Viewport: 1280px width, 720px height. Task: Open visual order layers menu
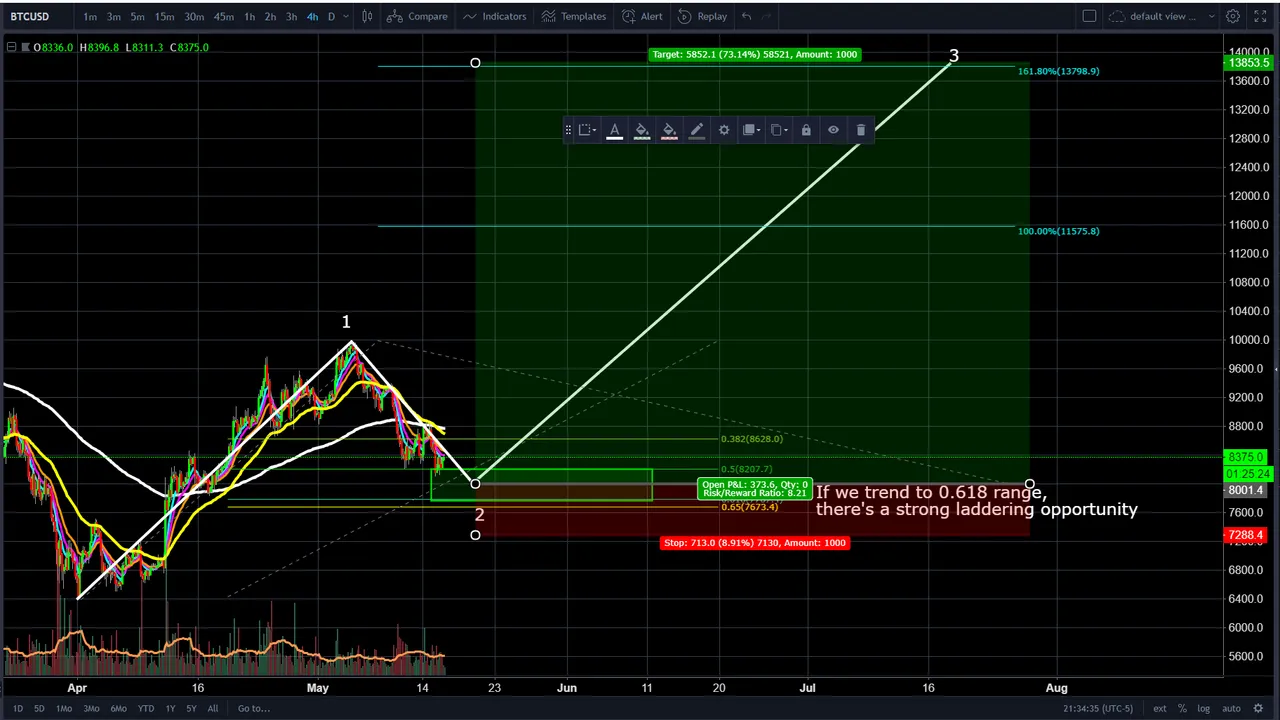click(x=751, y=130)
